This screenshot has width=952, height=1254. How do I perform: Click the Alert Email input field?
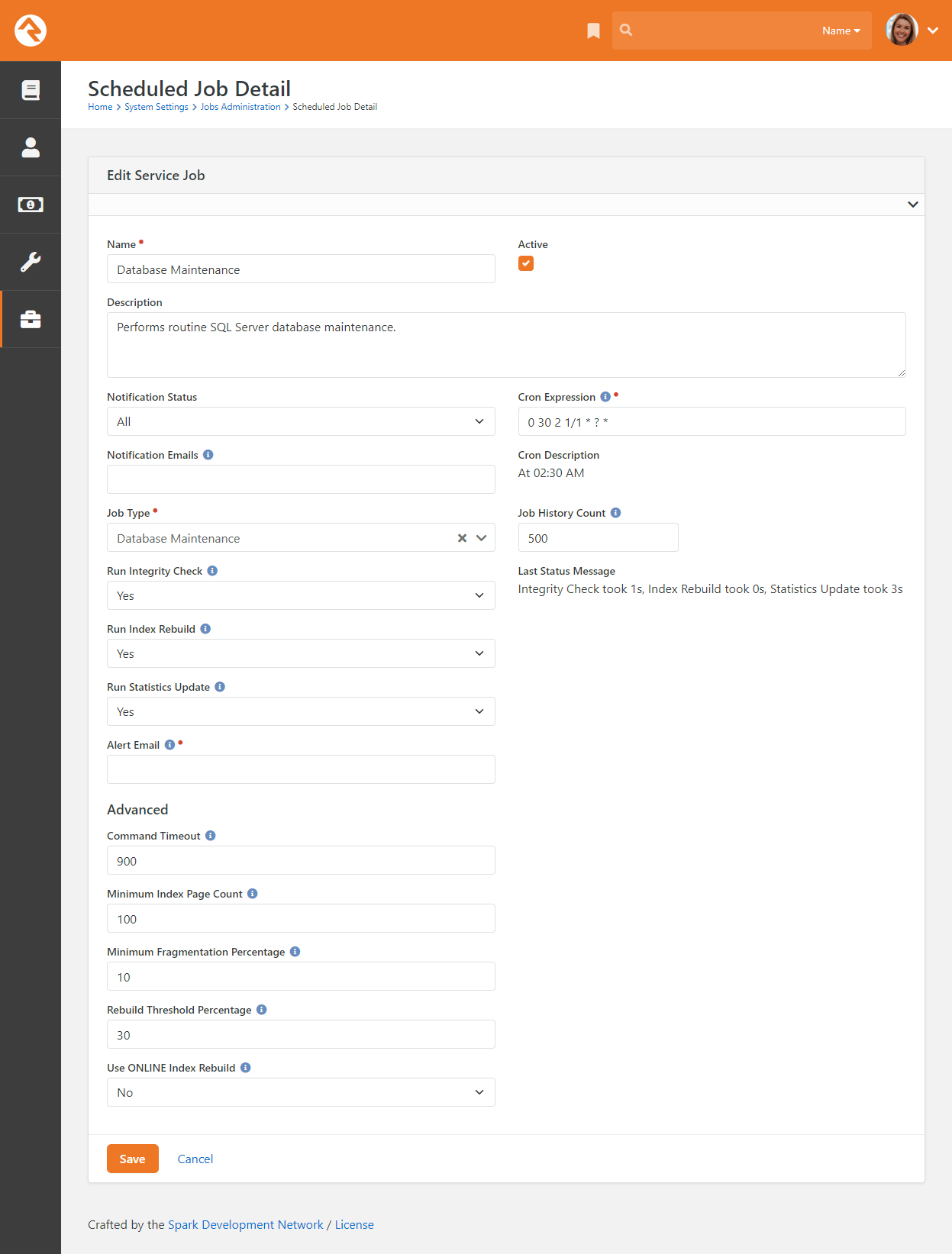[x=301, y=769]
